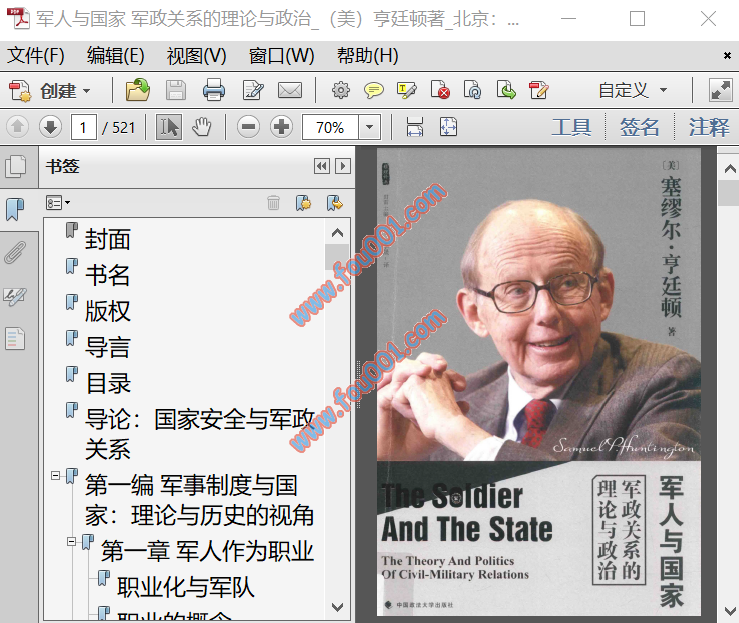Collapse the 第一编 bookmark node

[56, 475]
